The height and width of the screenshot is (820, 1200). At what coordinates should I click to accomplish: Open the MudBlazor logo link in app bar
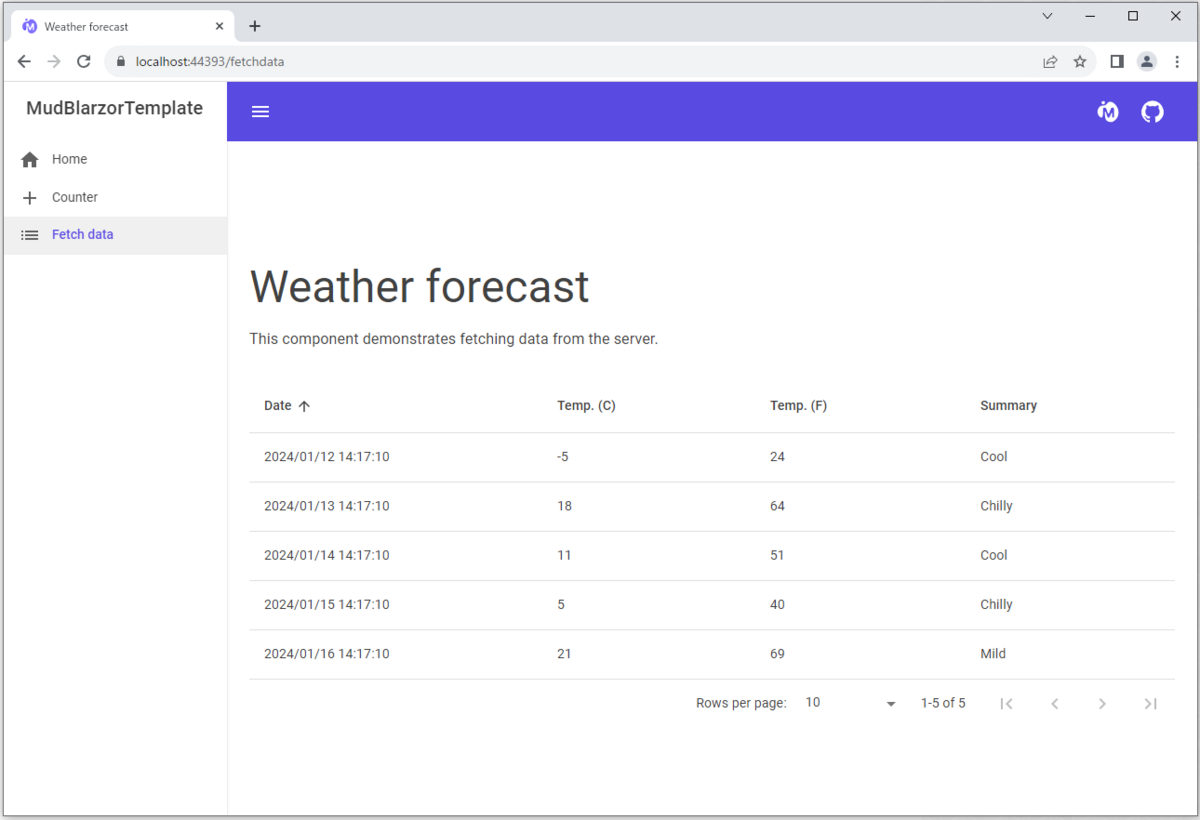(1108, 112)
